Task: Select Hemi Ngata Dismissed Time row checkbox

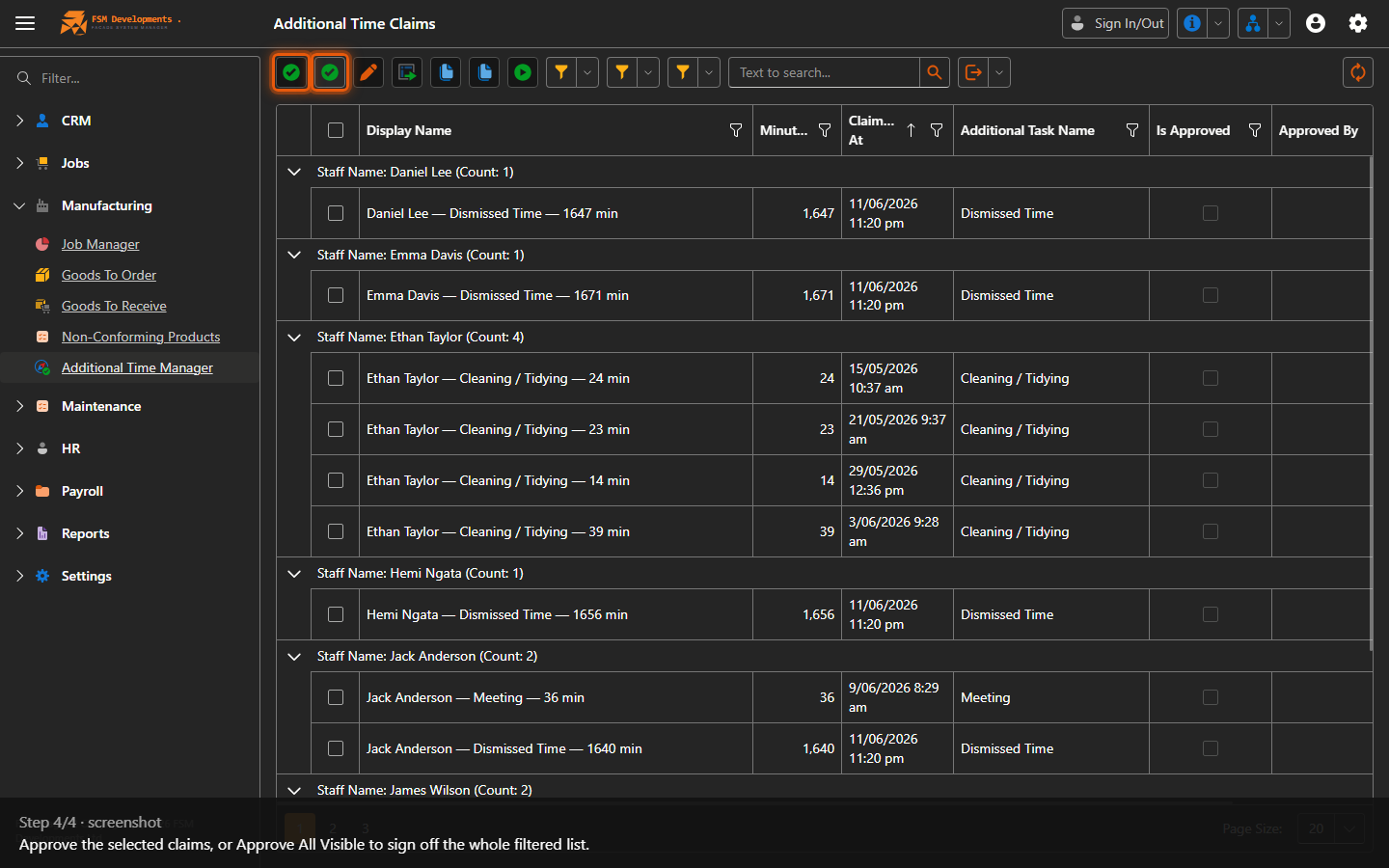Action: pyautogui.click(x=336, y=614)
